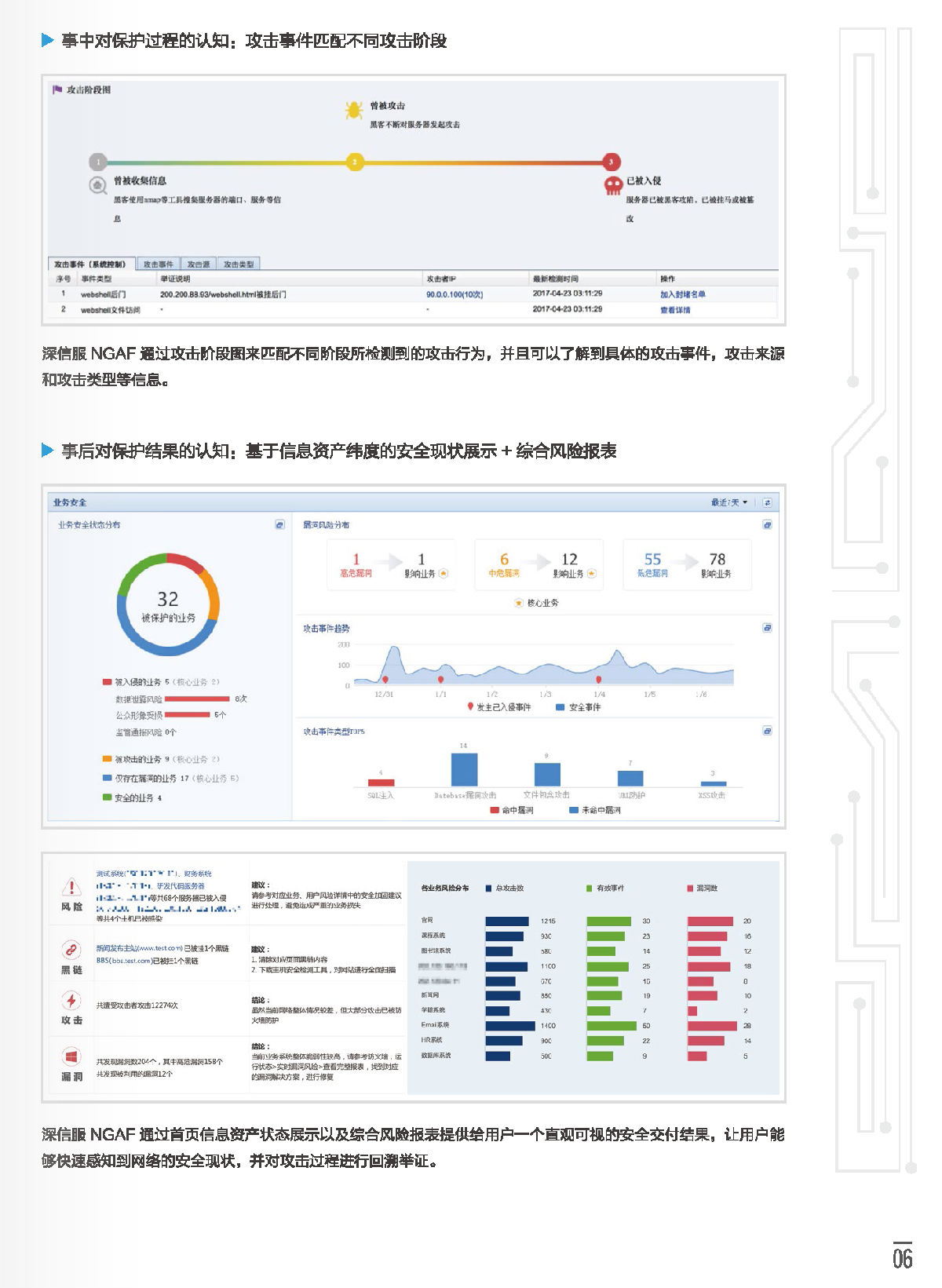942x1288 pixels.
Task: Click the intrusion marker near 12/31 on trend chart
Action: (x=385, y=680)
